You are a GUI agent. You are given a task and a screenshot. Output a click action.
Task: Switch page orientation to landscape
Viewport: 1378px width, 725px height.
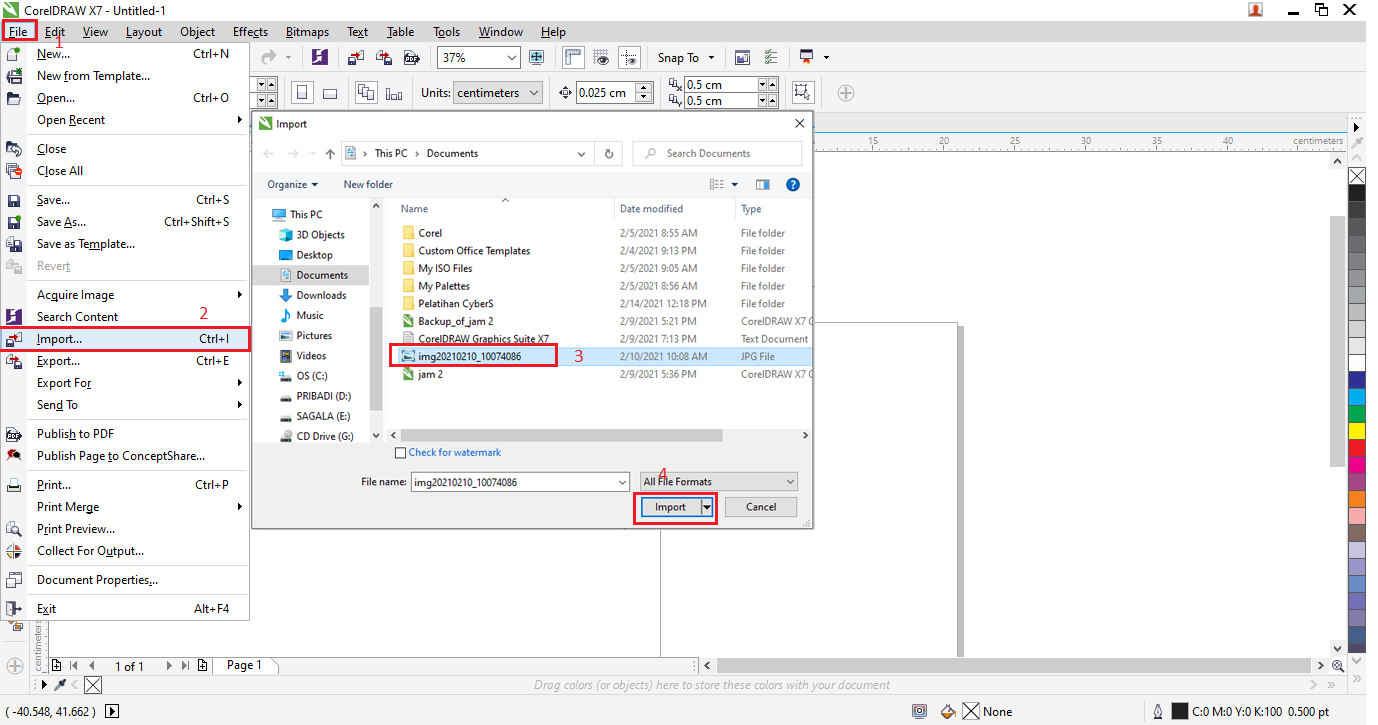[330, 92]
